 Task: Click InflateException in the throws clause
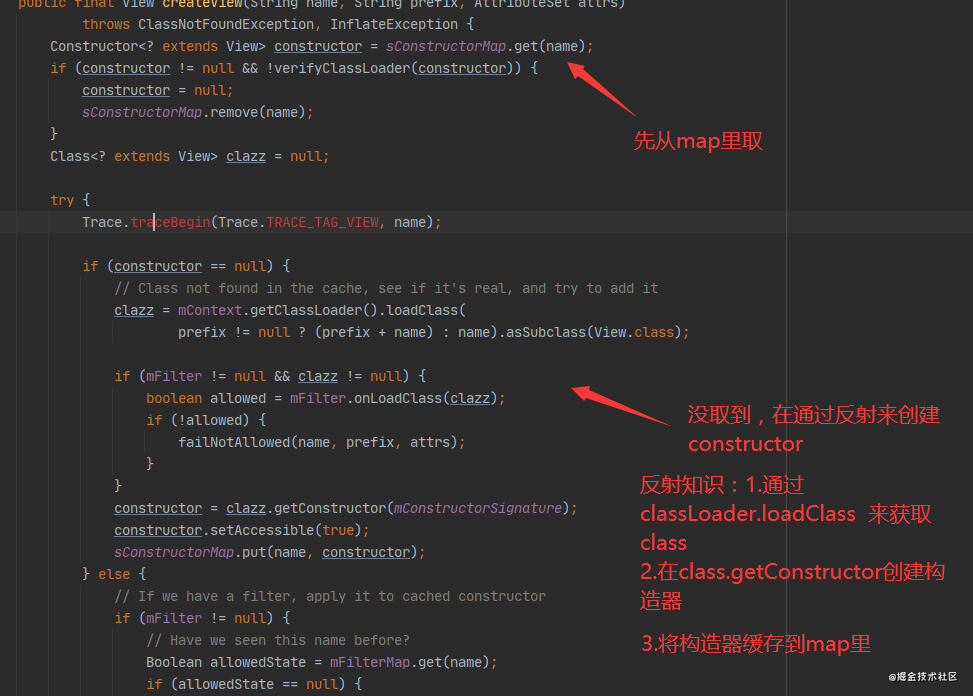click(393, 24)
